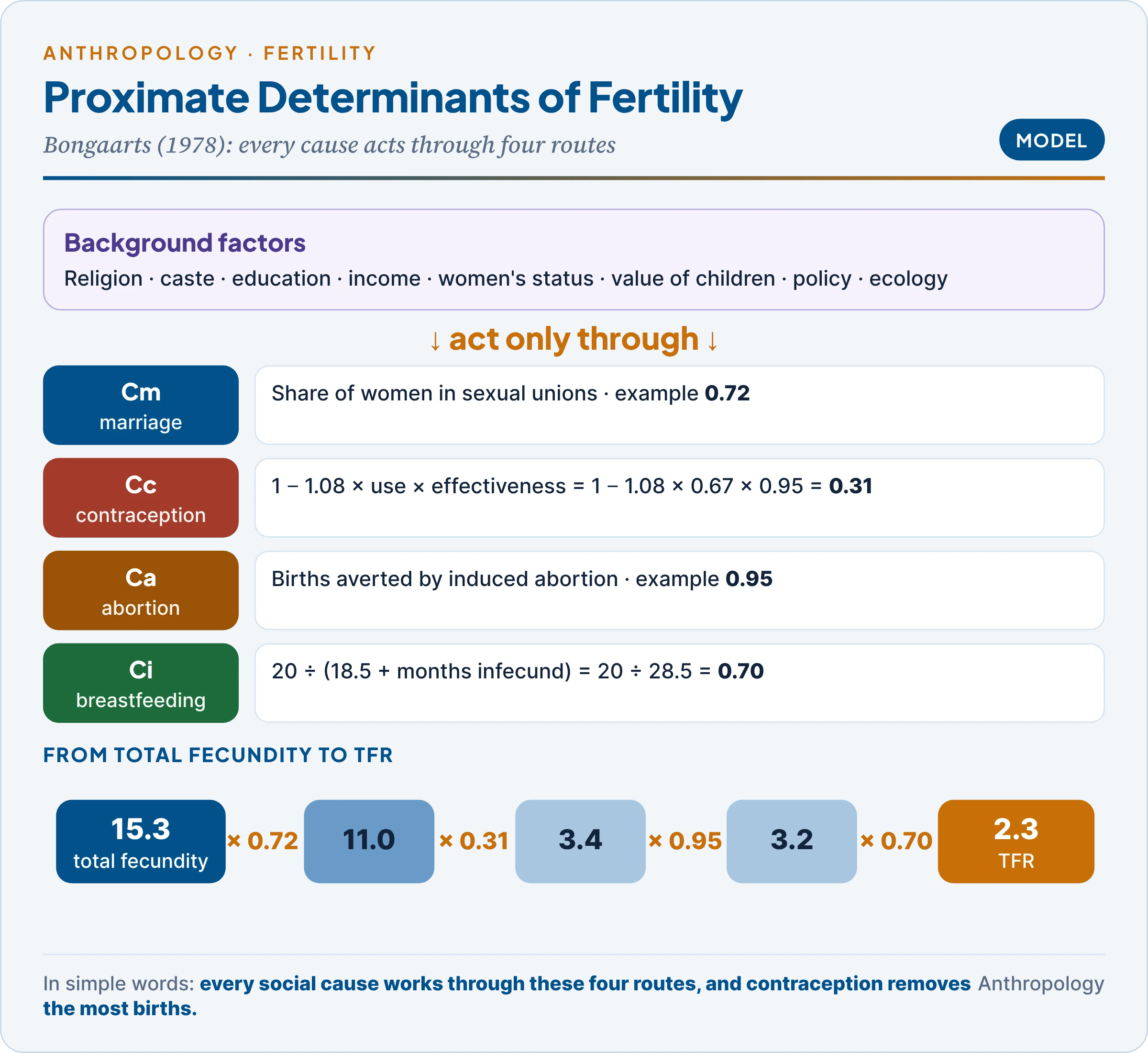Click the 'Births averted by induced abortion' description

pyautogui.click(x=522, y=579)
